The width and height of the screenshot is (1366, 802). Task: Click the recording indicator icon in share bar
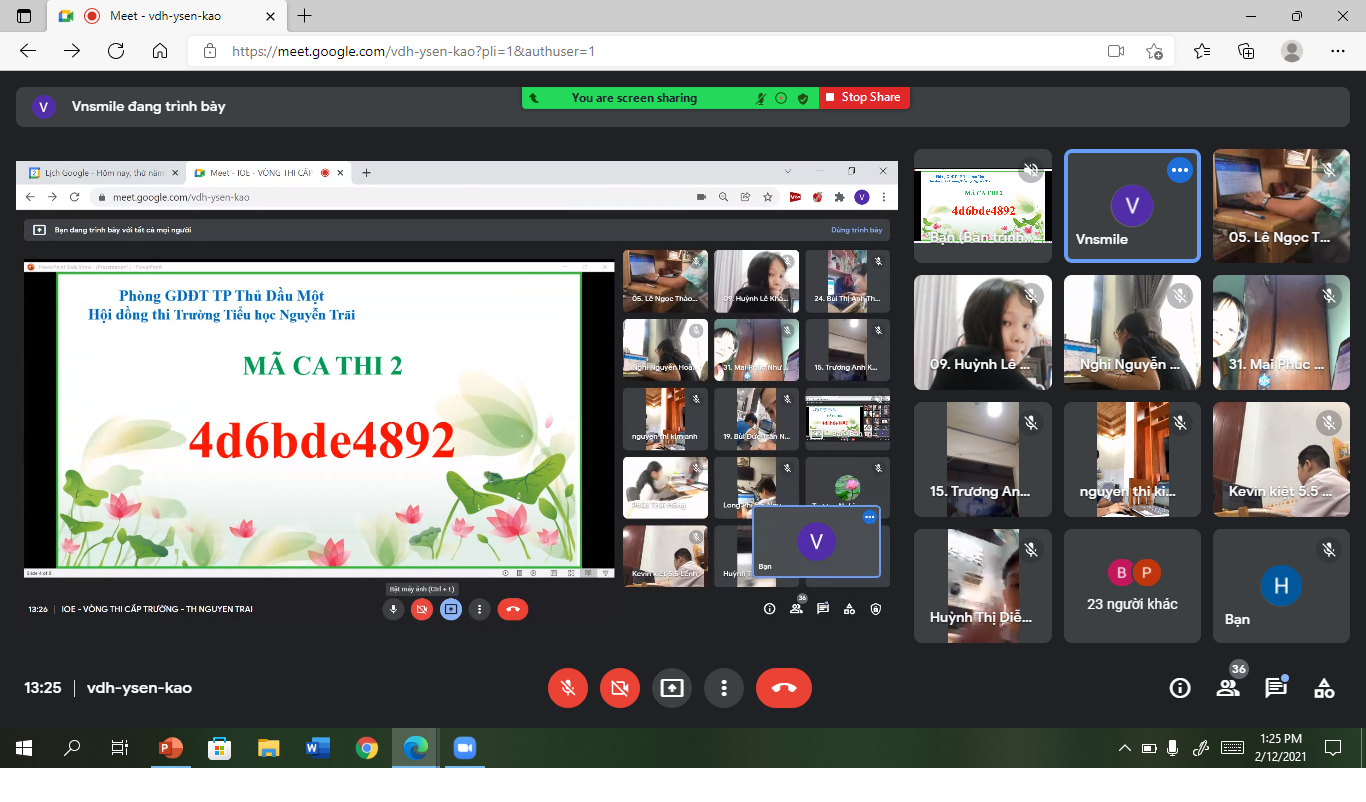781,98
